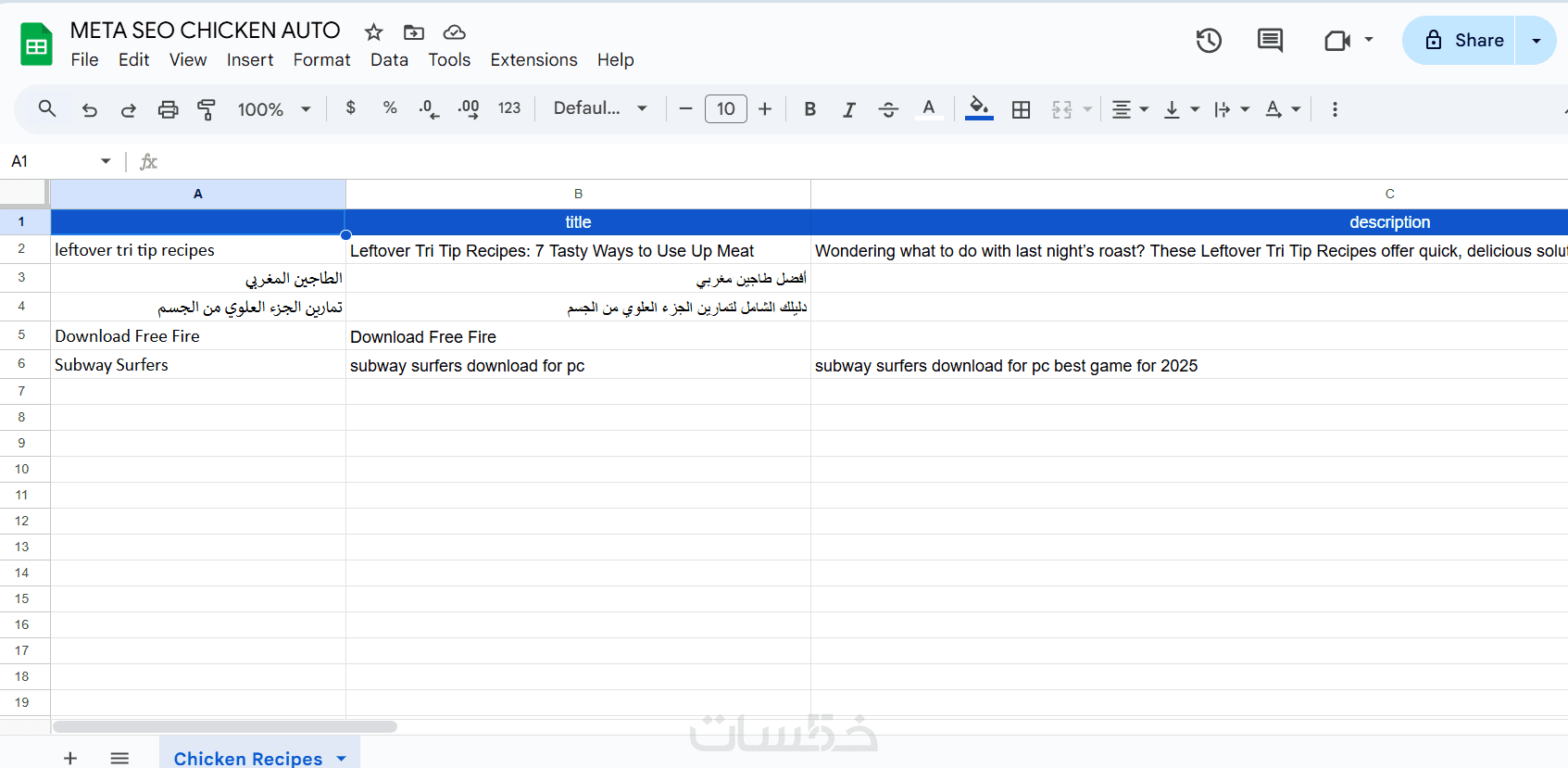1568x768 pixels.
Task: Move document to a folder
Action: pyautogui.click(x=414, y=32)
